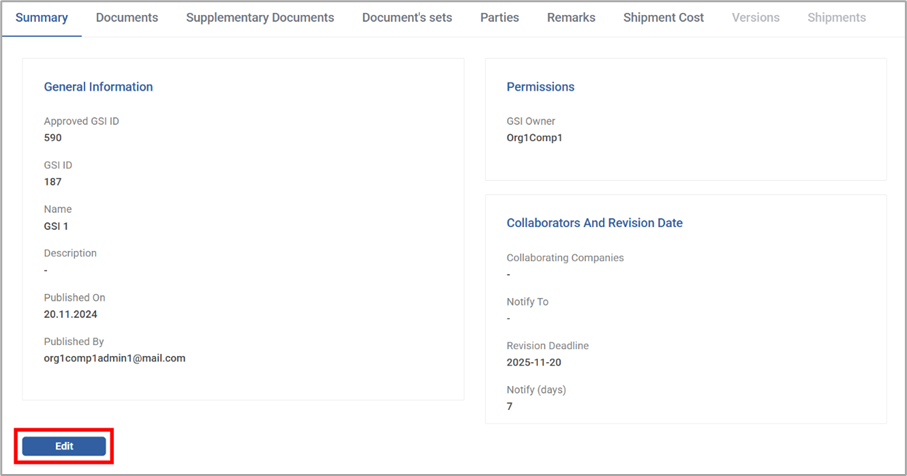Open Supplementary Documents tab

click(260, 18)
